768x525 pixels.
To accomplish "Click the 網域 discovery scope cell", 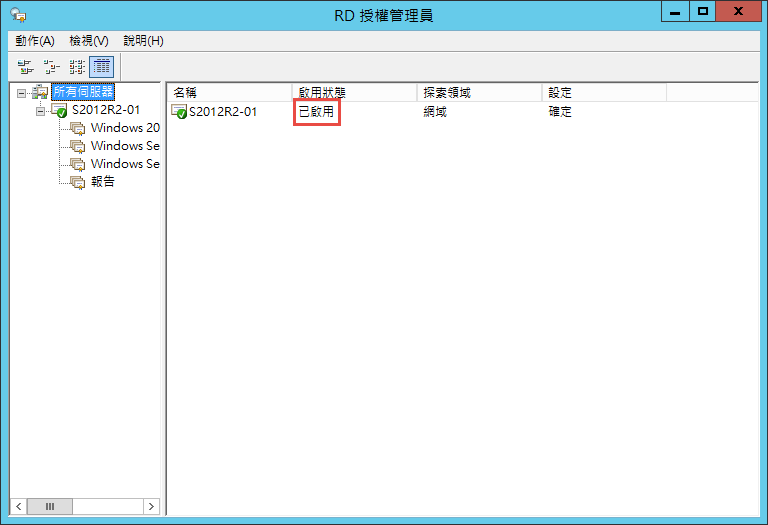I will [x=435, y=112].
